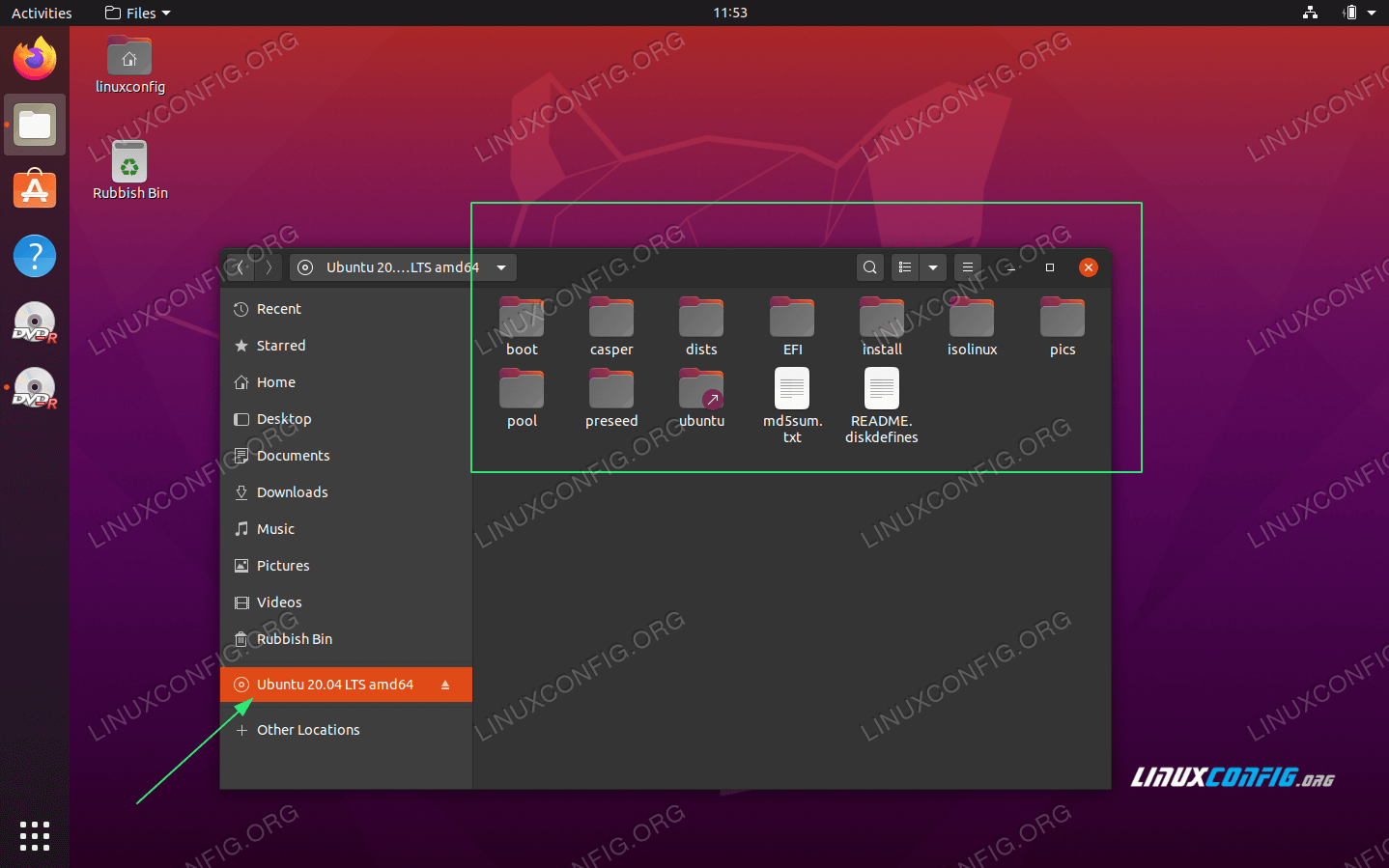Click the Files icon in the dock

point(35,125)
